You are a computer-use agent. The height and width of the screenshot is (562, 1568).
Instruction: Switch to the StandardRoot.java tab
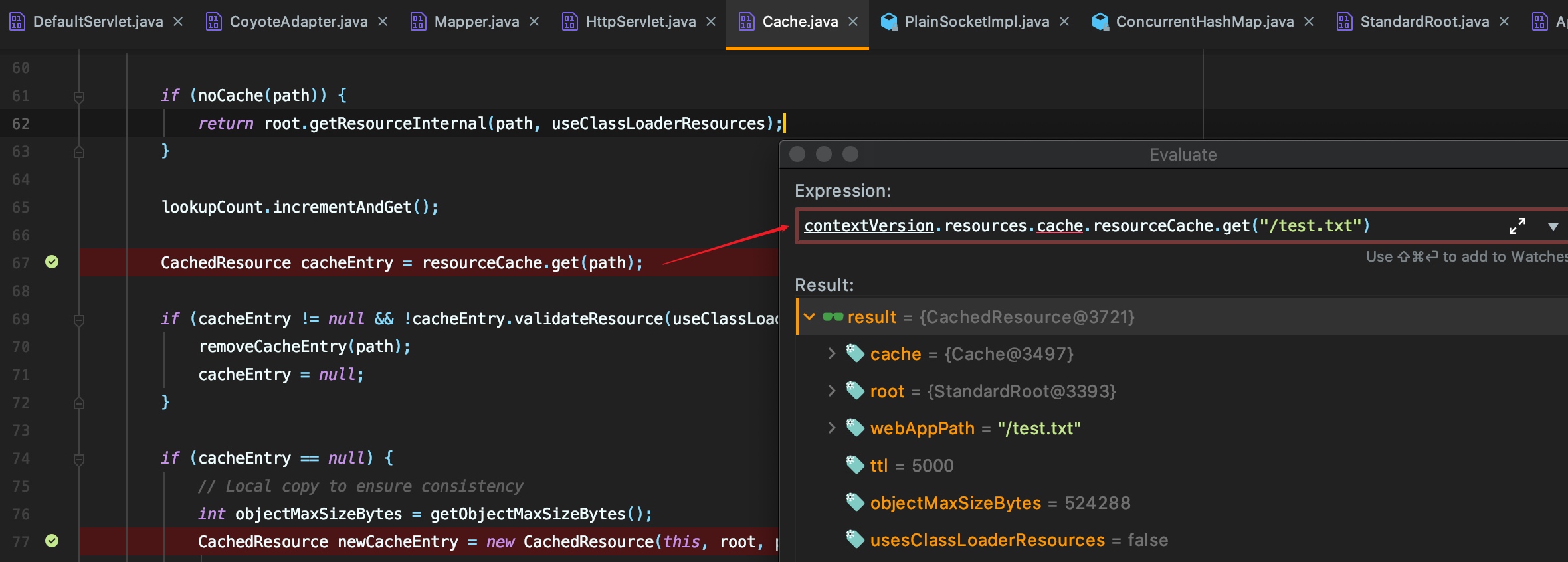click(1424, 22)
